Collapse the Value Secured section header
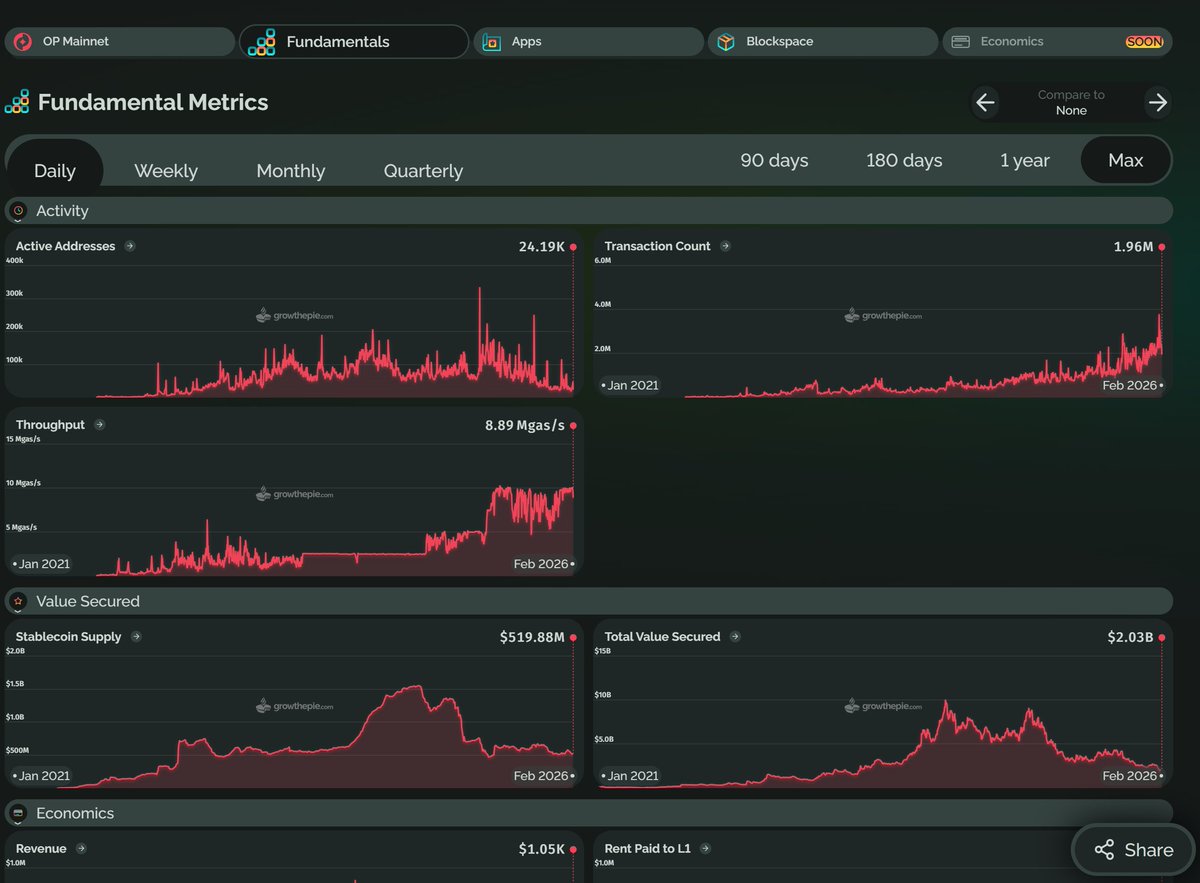 click(x=588, y=601)
